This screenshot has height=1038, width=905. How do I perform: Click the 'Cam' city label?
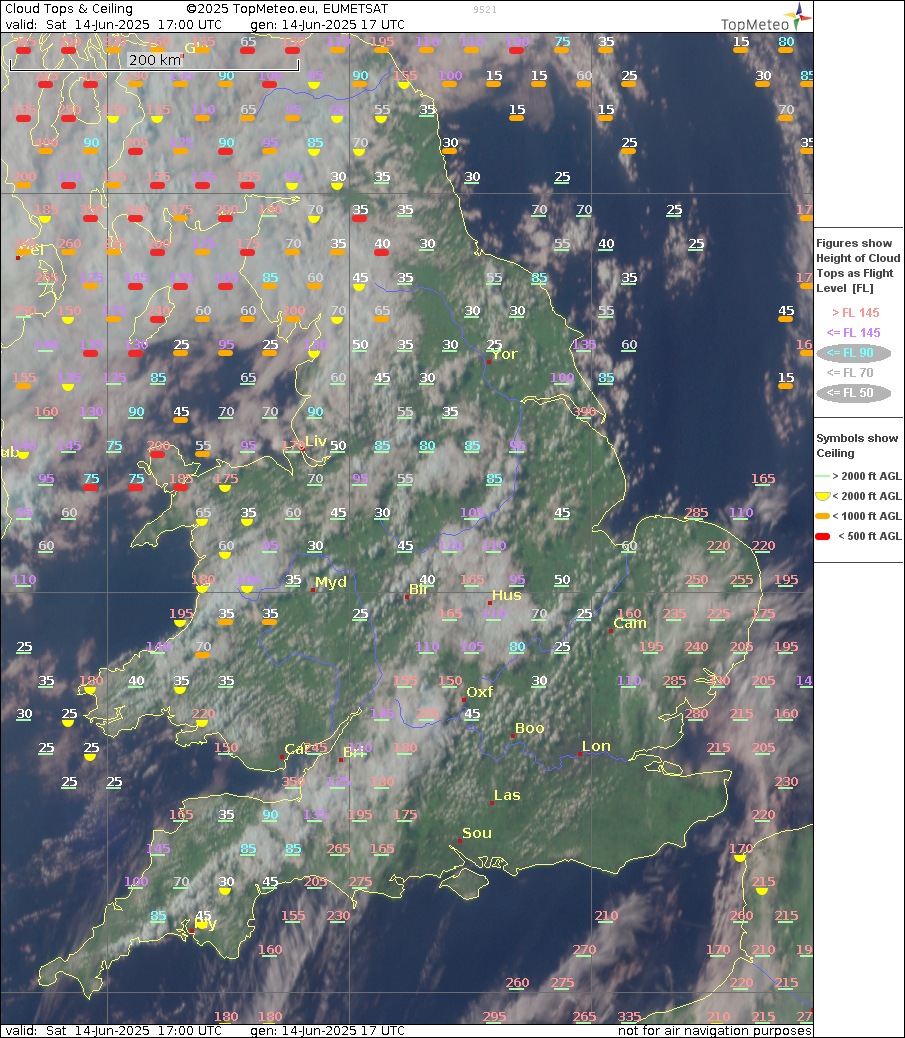[x=630, y=623]
